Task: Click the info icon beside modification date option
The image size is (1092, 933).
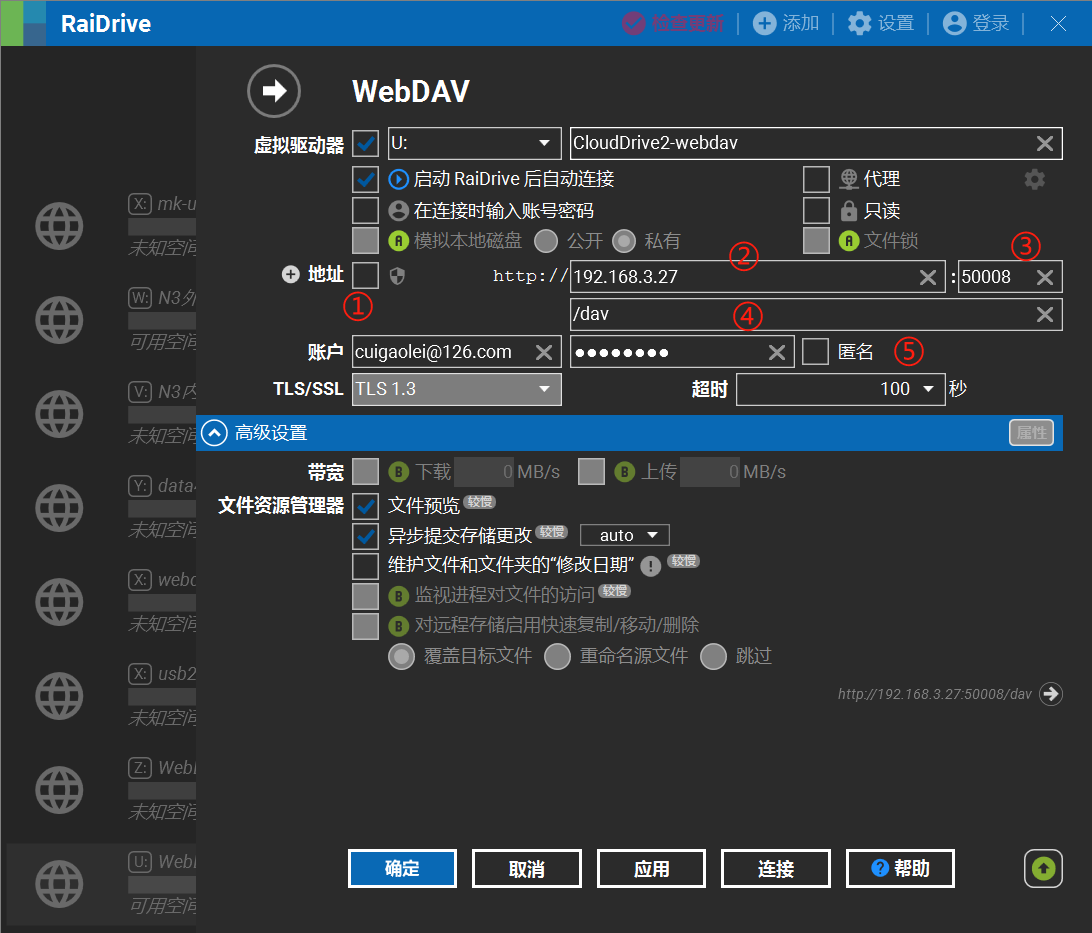Action: (650, 565)
